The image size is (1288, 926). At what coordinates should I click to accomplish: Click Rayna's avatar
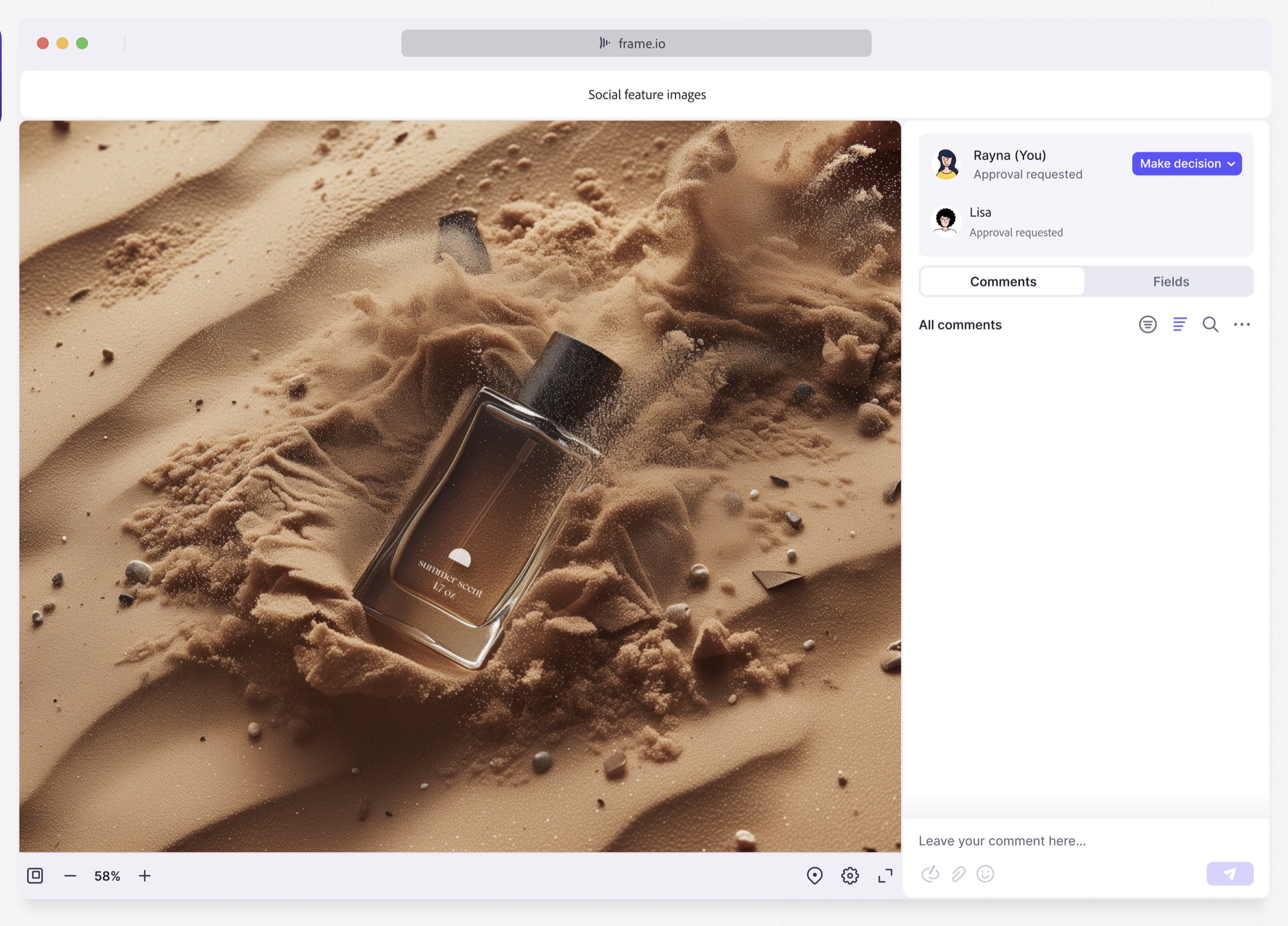(x=947, y=164)
